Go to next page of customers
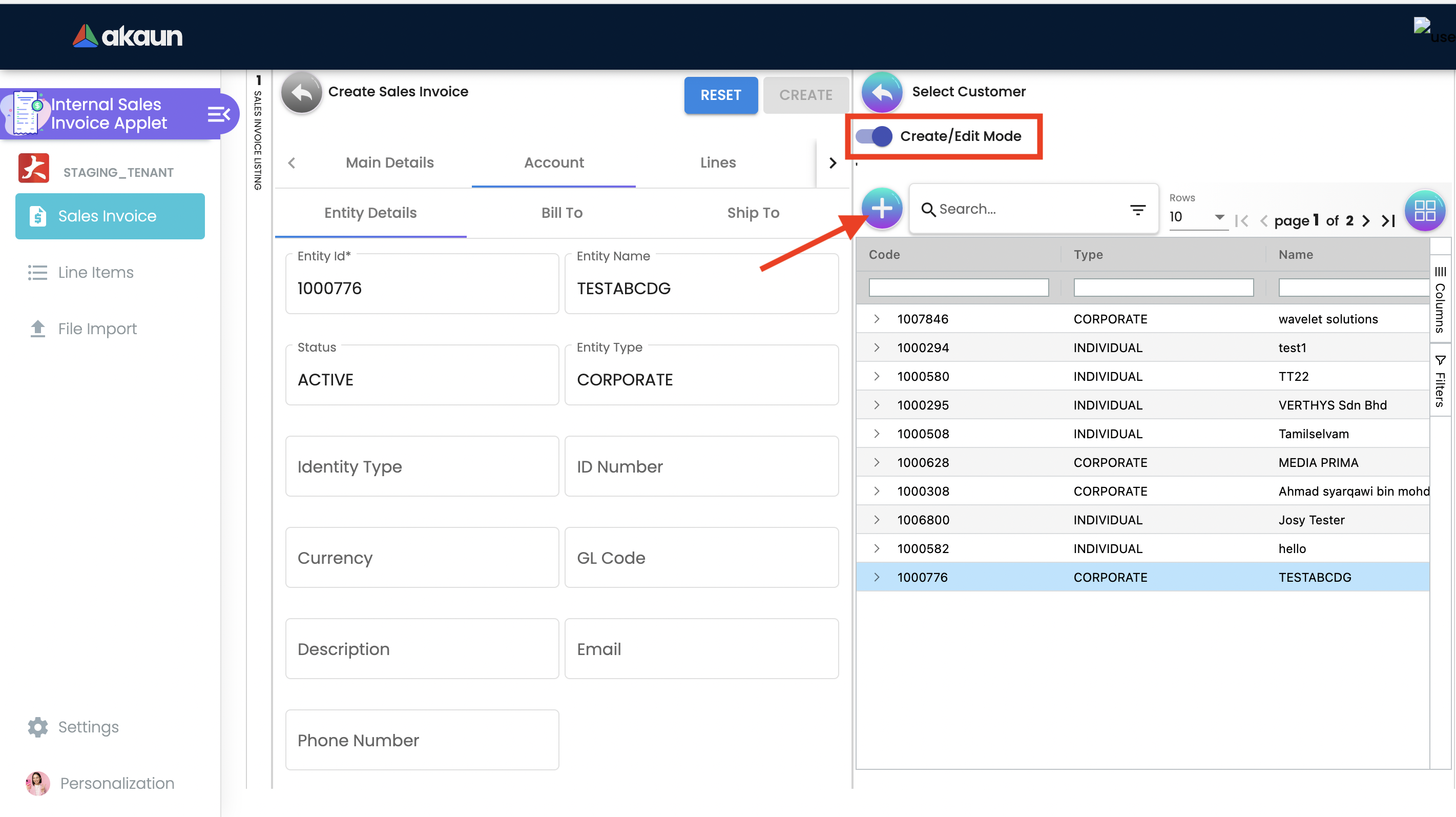The width and height of the screenshot is (1456, 817). (1365, 220)
